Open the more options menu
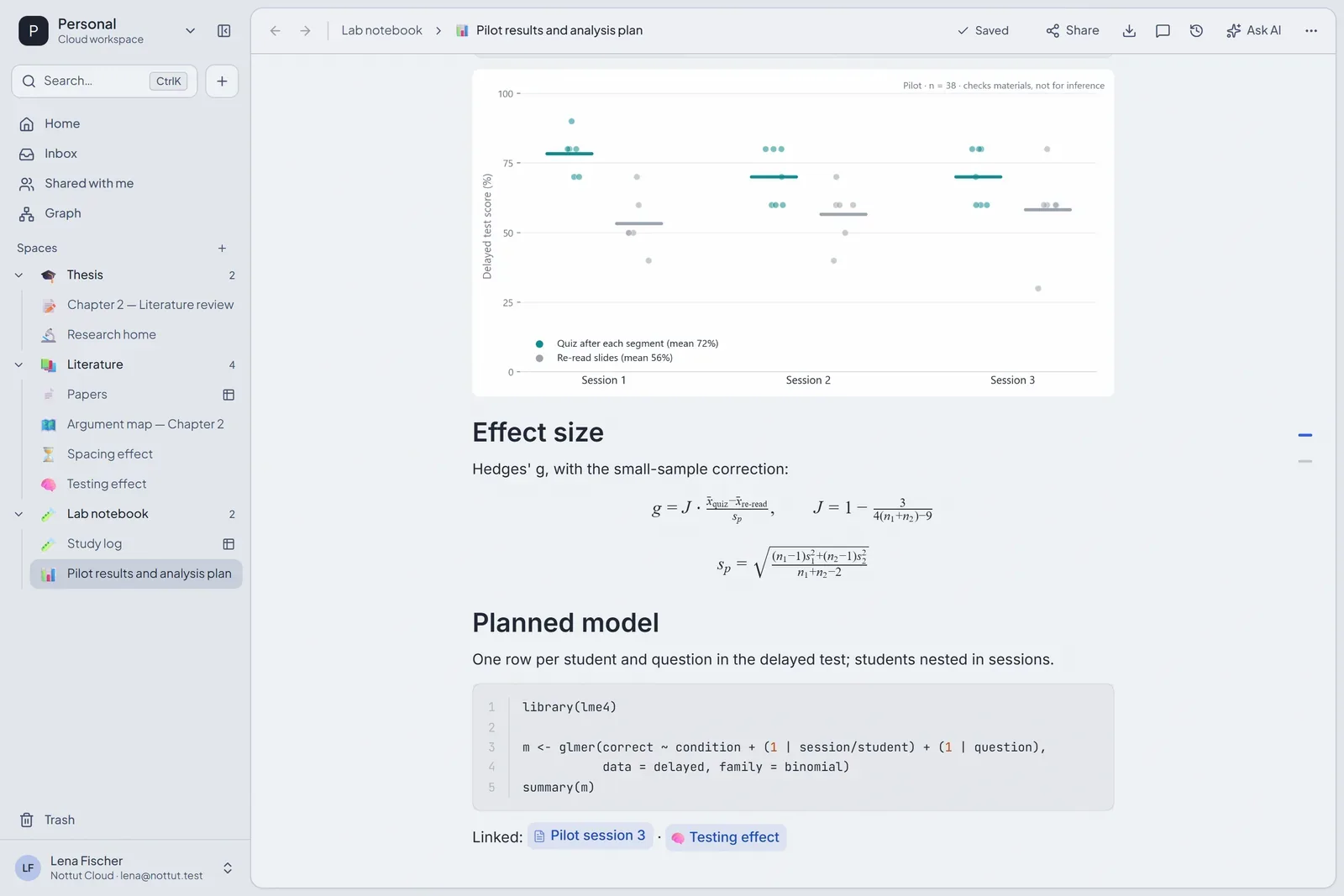 tap(1311, 31)
